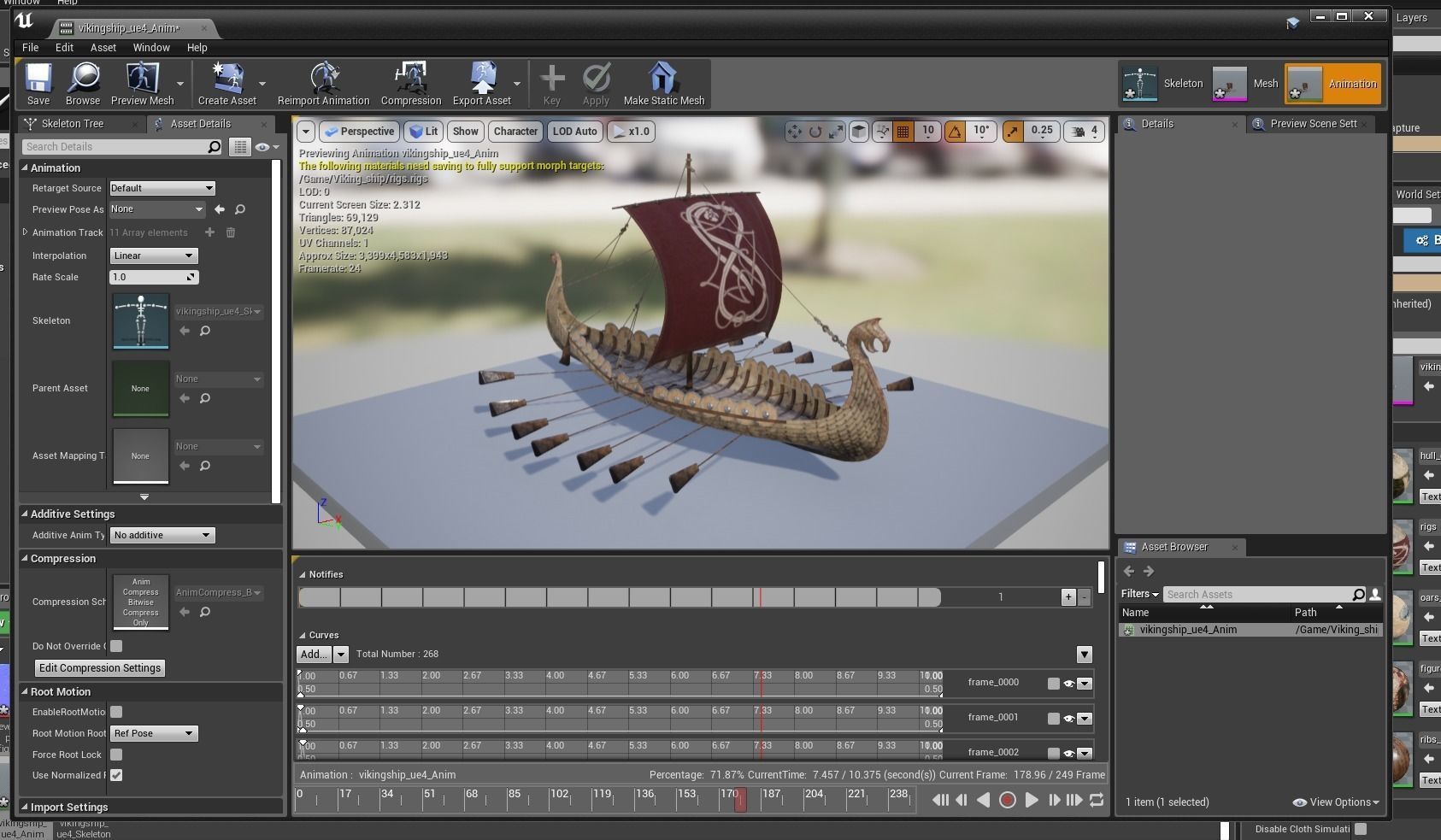Viewport: 1441px width, 840px height.
Task: Click the Make Static Mesh icon
Action: [664, 84]
